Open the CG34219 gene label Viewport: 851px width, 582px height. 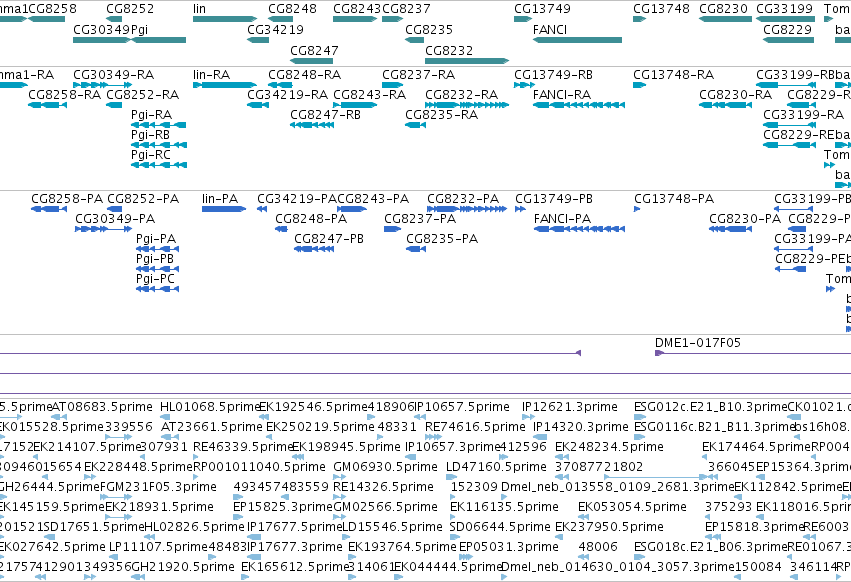[276, 29]
